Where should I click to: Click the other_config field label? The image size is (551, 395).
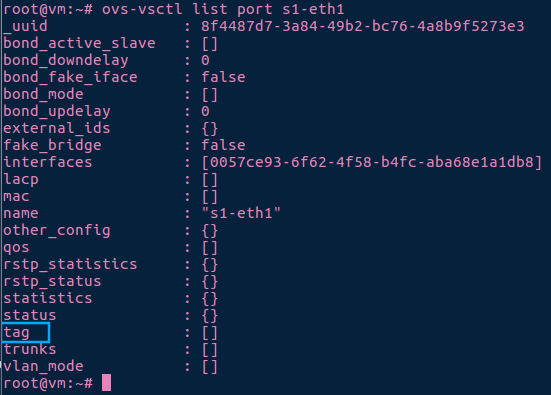(x=57, y=231)
